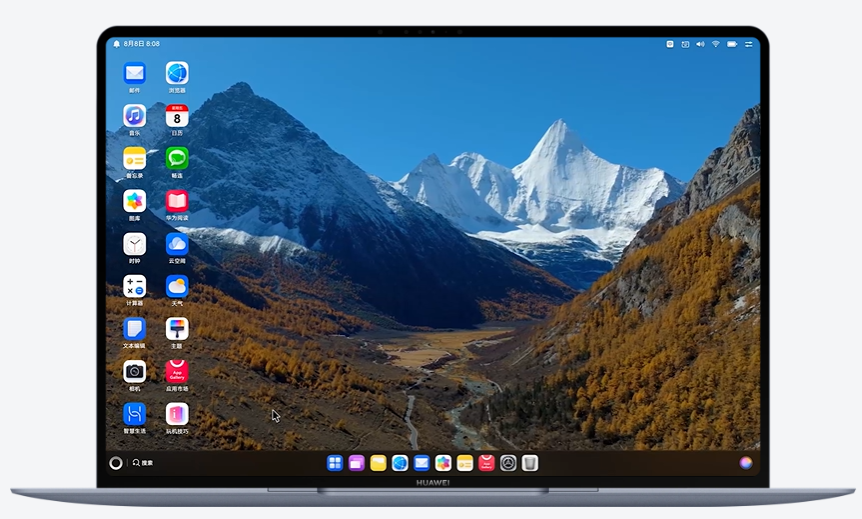Click the search (搜索) field in taskbar
Screen dimensions: 862x519
(x=143, y=463)
